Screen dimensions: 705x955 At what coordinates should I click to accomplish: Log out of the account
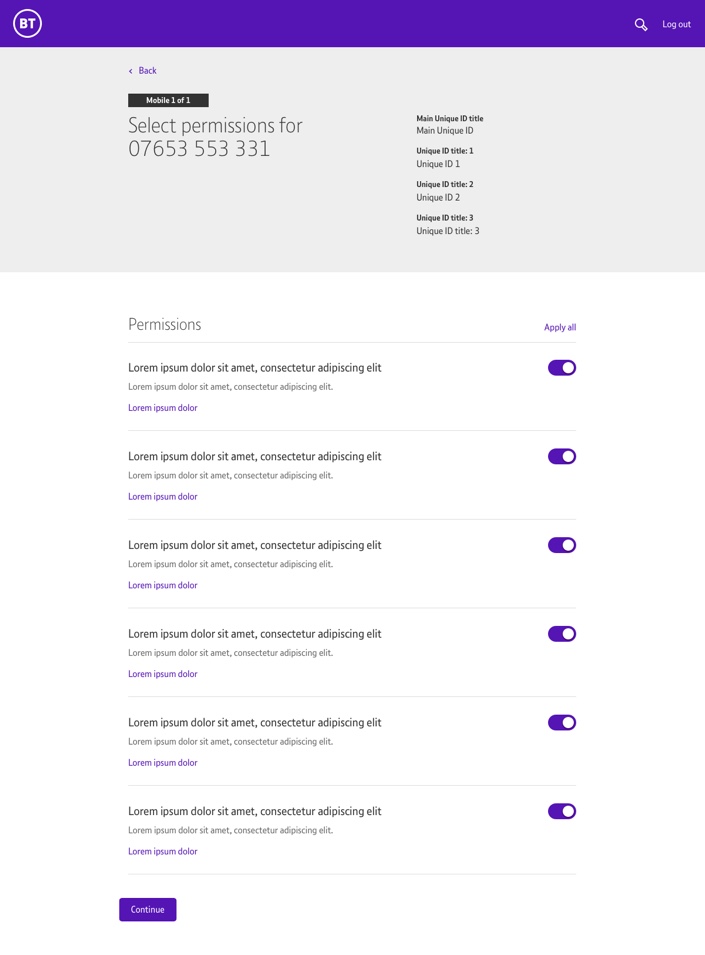(676, 24)
